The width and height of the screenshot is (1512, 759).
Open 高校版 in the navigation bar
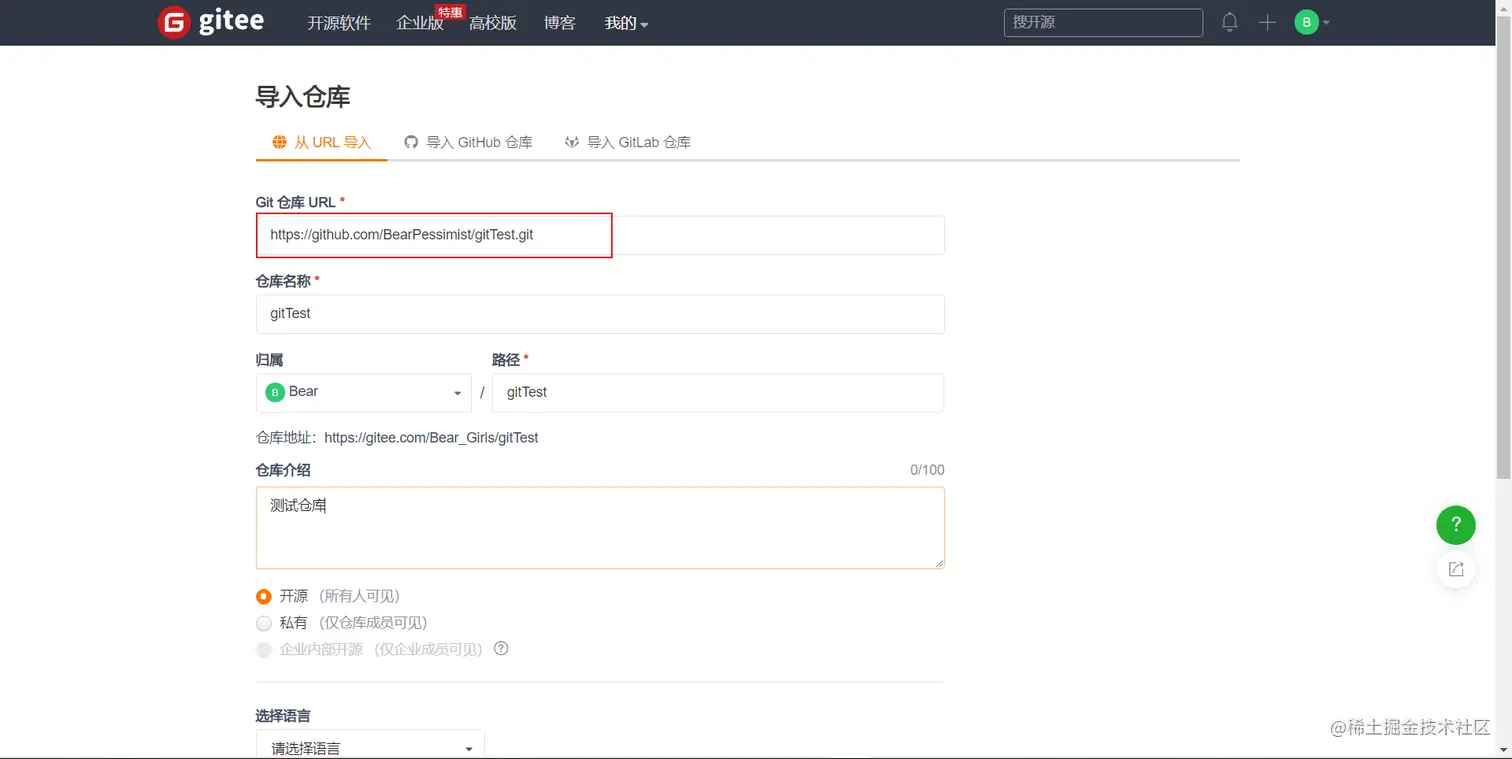click(493, 23)
